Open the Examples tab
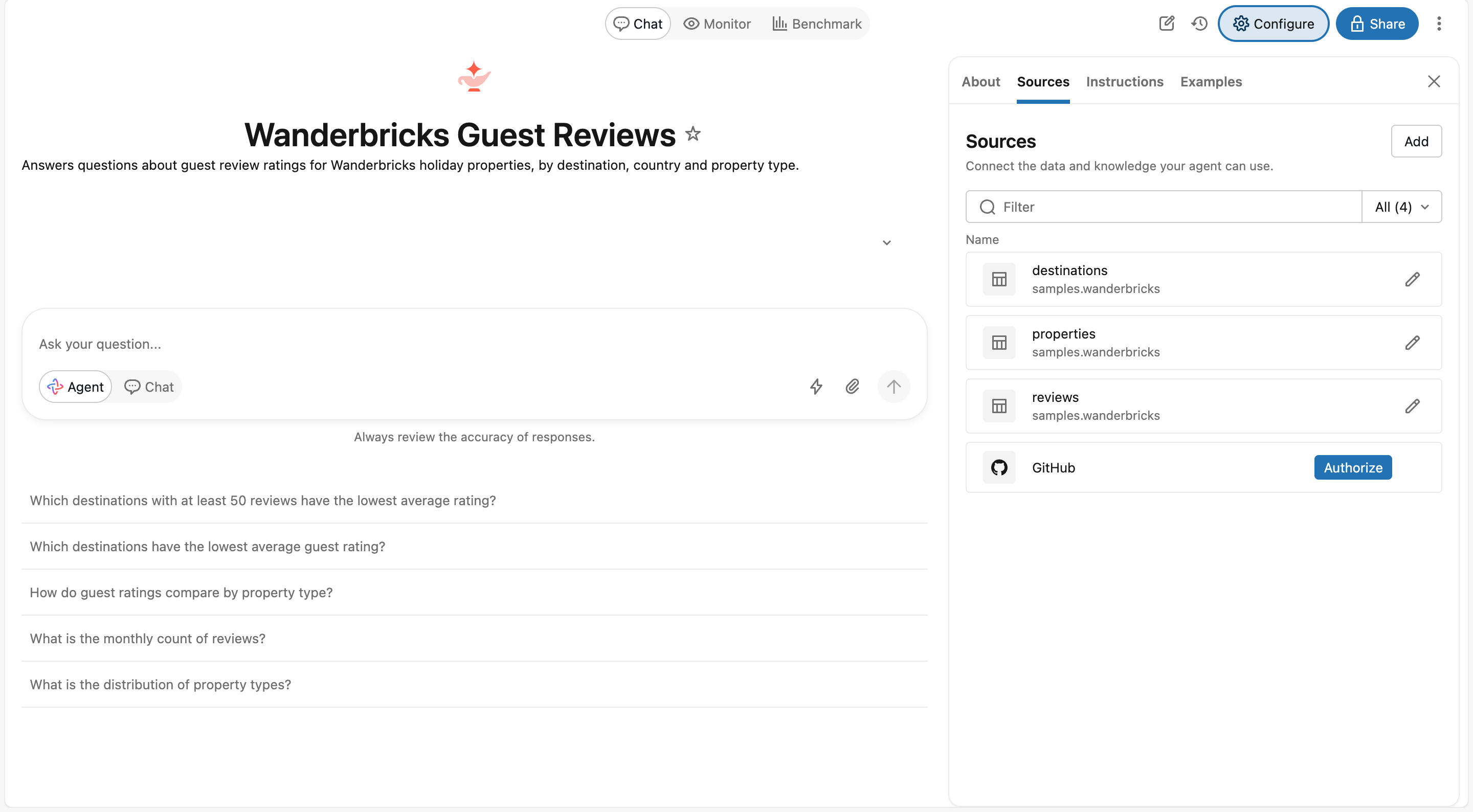The image size is (1473, 812). point(1211,82)
